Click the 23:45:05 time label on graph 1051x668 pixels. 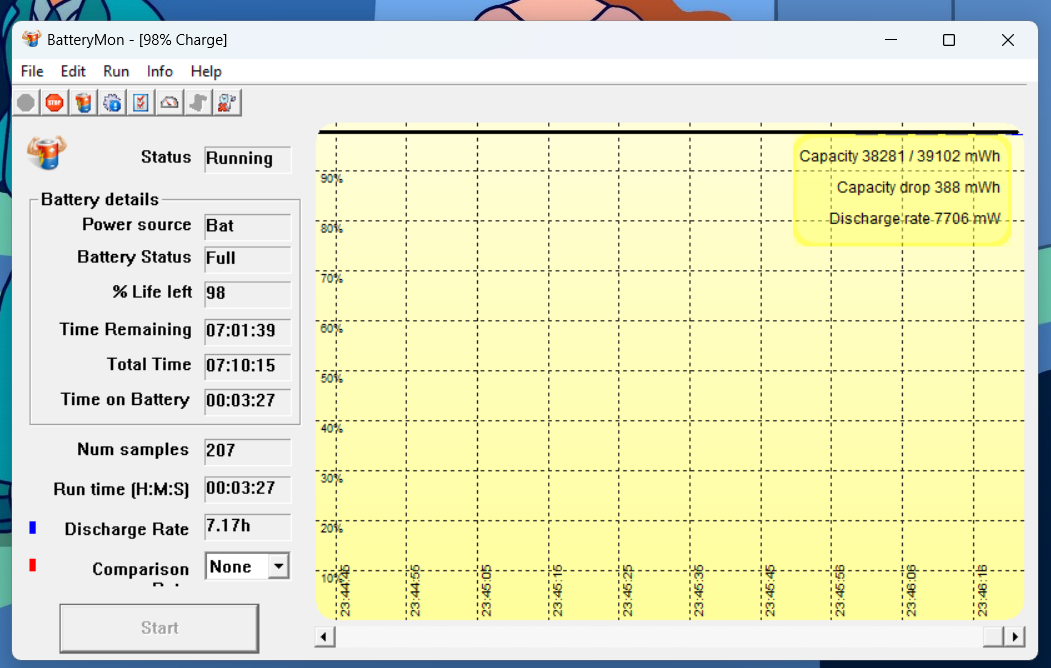point(486,590)
